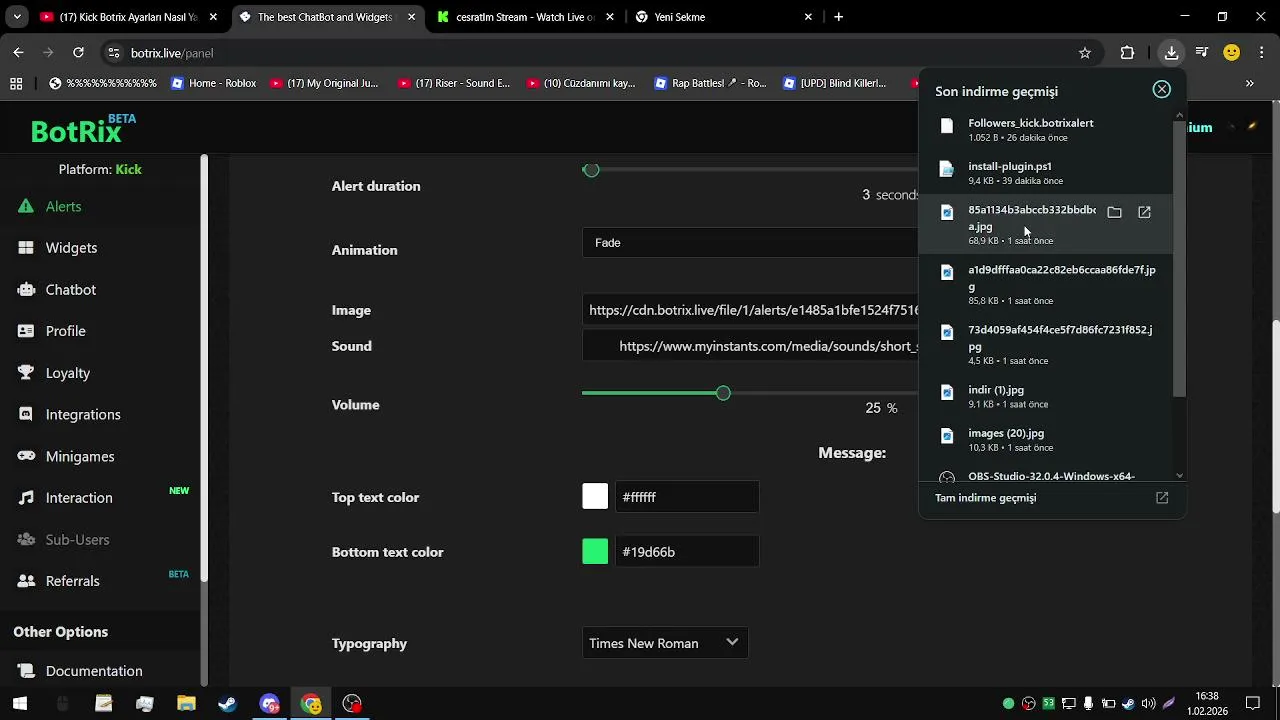This screenshot has width=1280, height=720.
Task: Open a new browser tab
Action: click(x=839, y=17)
